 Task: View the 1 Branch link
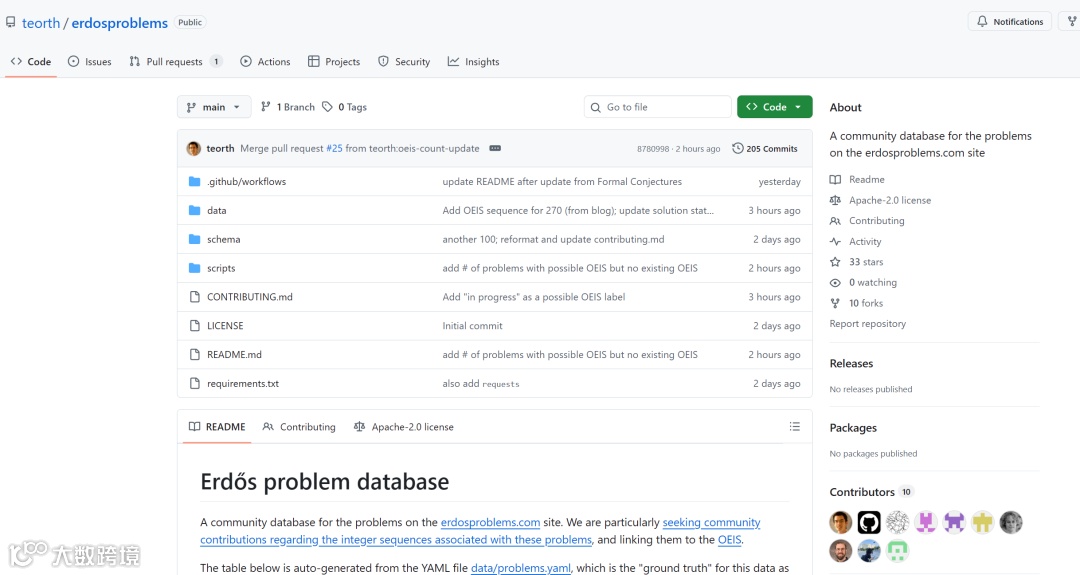click(x=288, y=107)
